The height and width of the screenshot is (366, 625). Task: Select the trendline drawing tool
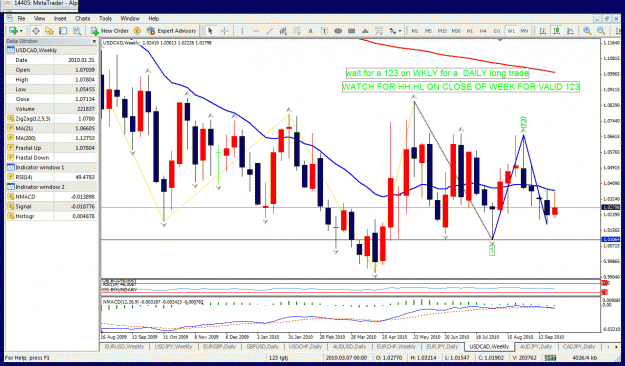pyautogui.click(x=270, y=31)
